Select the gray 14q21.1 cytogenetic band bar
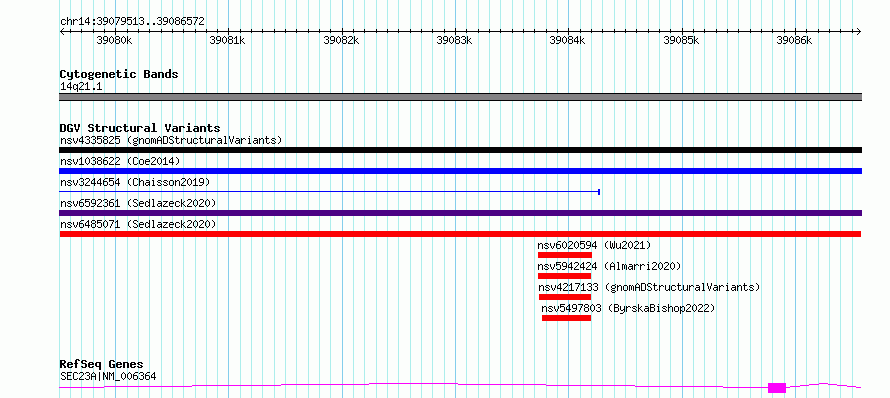This screenshot has height=398, width=890. coord(461,97)
